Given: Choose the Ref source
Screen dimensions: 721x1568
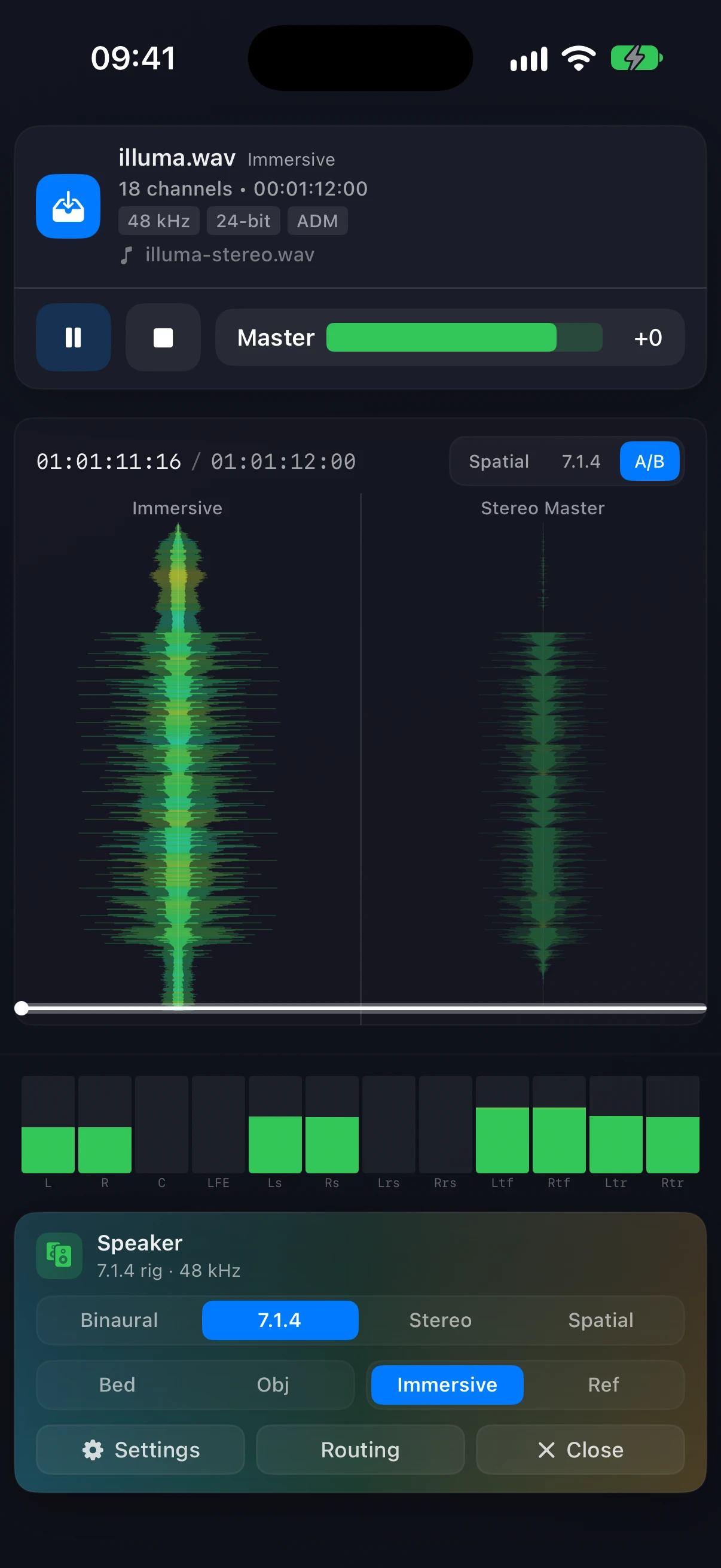Looking at the screenshot, I should 603,1384.
